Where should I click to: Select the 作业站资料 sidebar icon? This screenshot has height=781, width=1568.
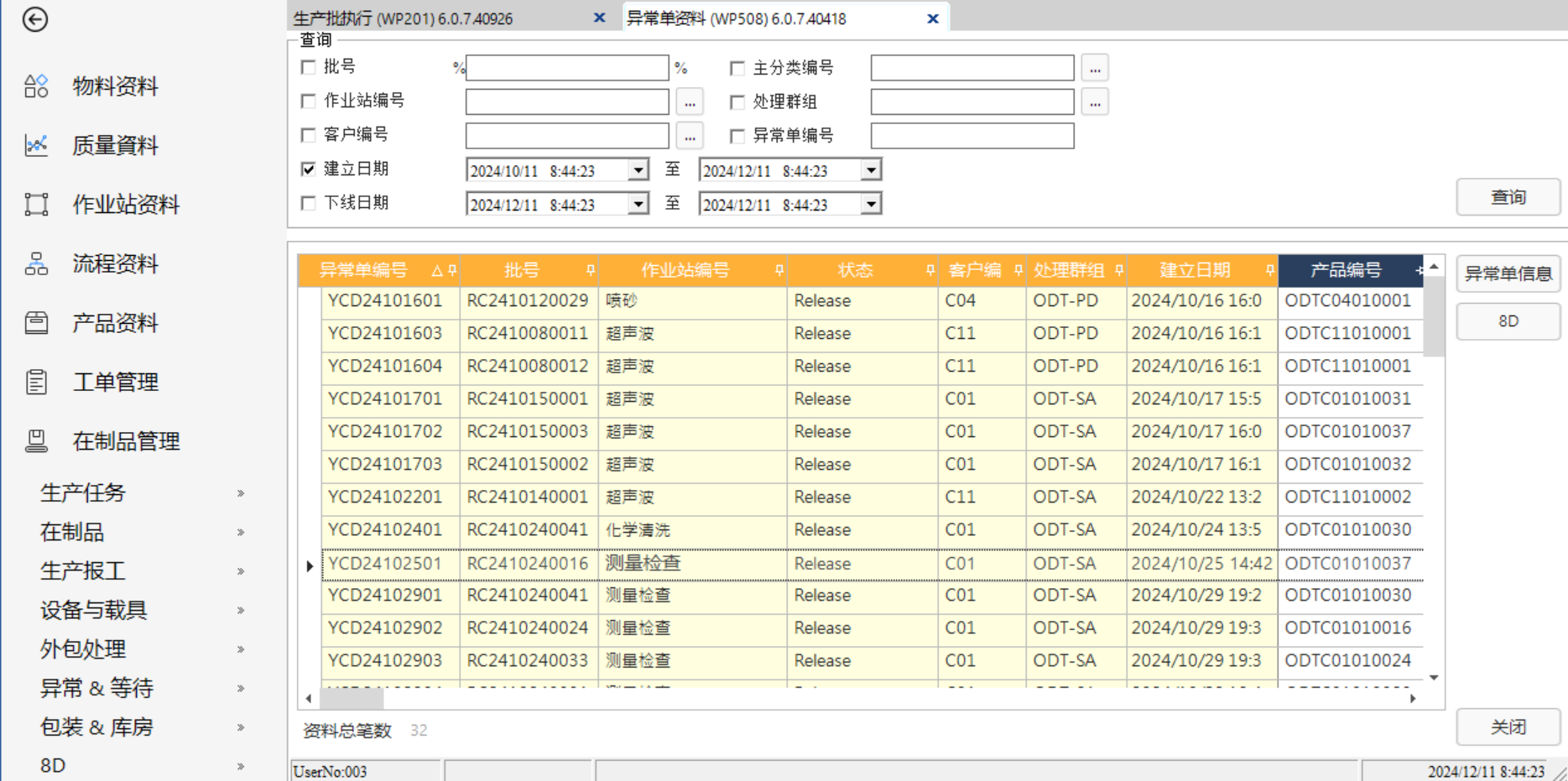(36, 205)
